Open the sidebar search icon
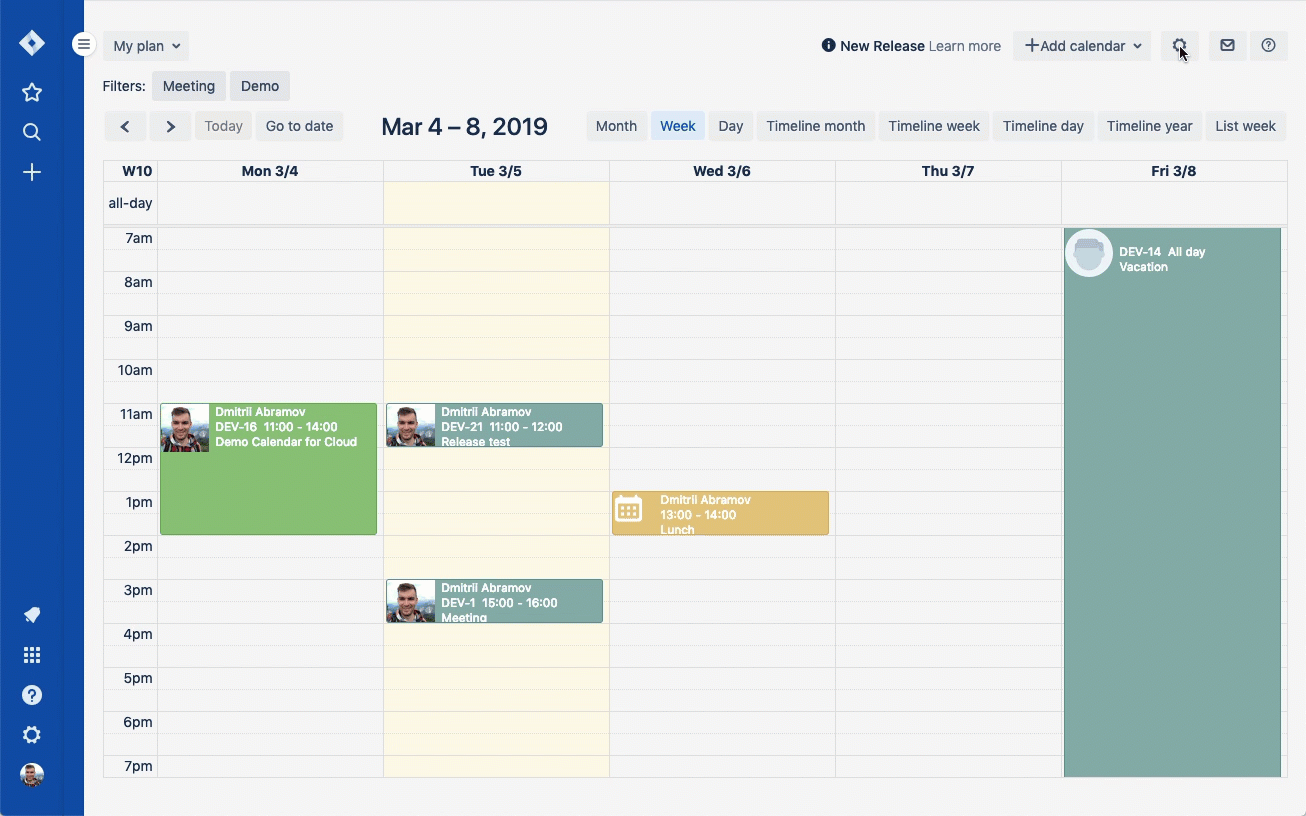 click(x=32, y=132)
